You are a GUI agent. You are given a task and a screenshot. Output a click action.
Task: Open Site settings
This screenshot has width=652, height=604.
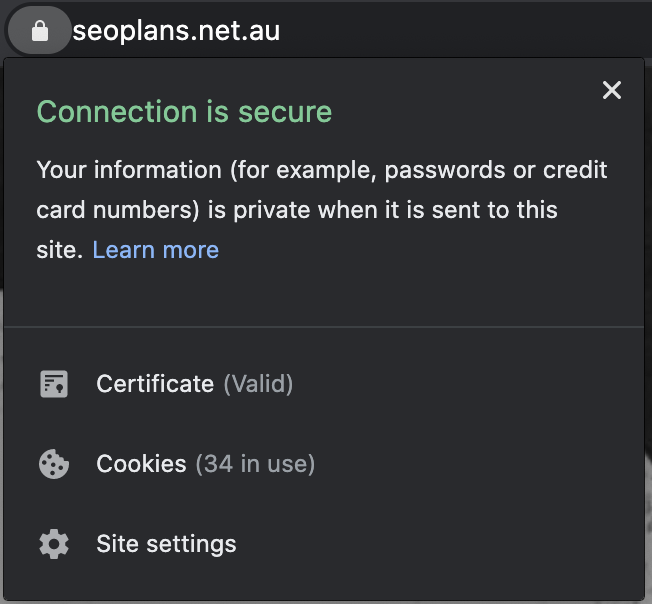[324, 544]
